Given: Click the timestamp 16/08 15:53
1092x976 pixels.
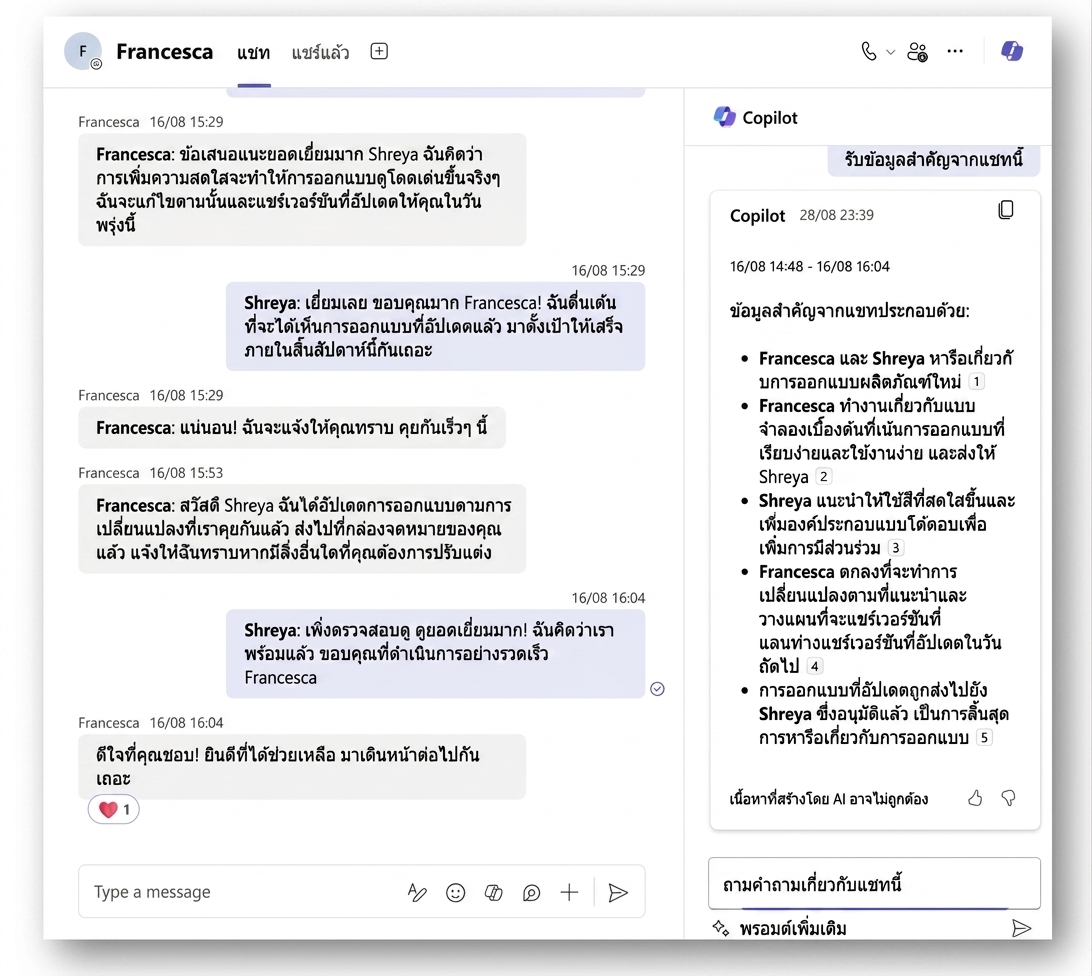Looking at the screenshot, I should pos(186,473).
